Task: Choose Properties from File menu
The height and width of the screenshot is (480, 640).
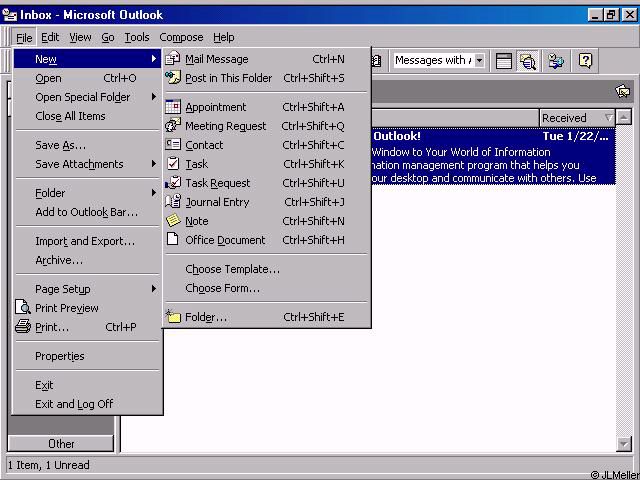Action: [x=87, y=356]
